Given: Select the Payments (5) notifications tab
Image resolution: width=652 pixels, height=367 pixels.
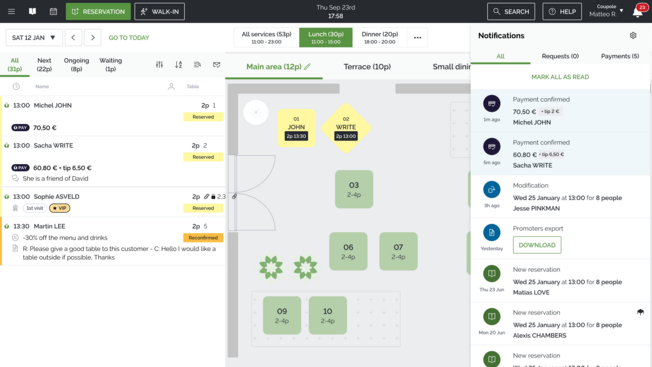Looking at the screenshot, I should 620,56.
